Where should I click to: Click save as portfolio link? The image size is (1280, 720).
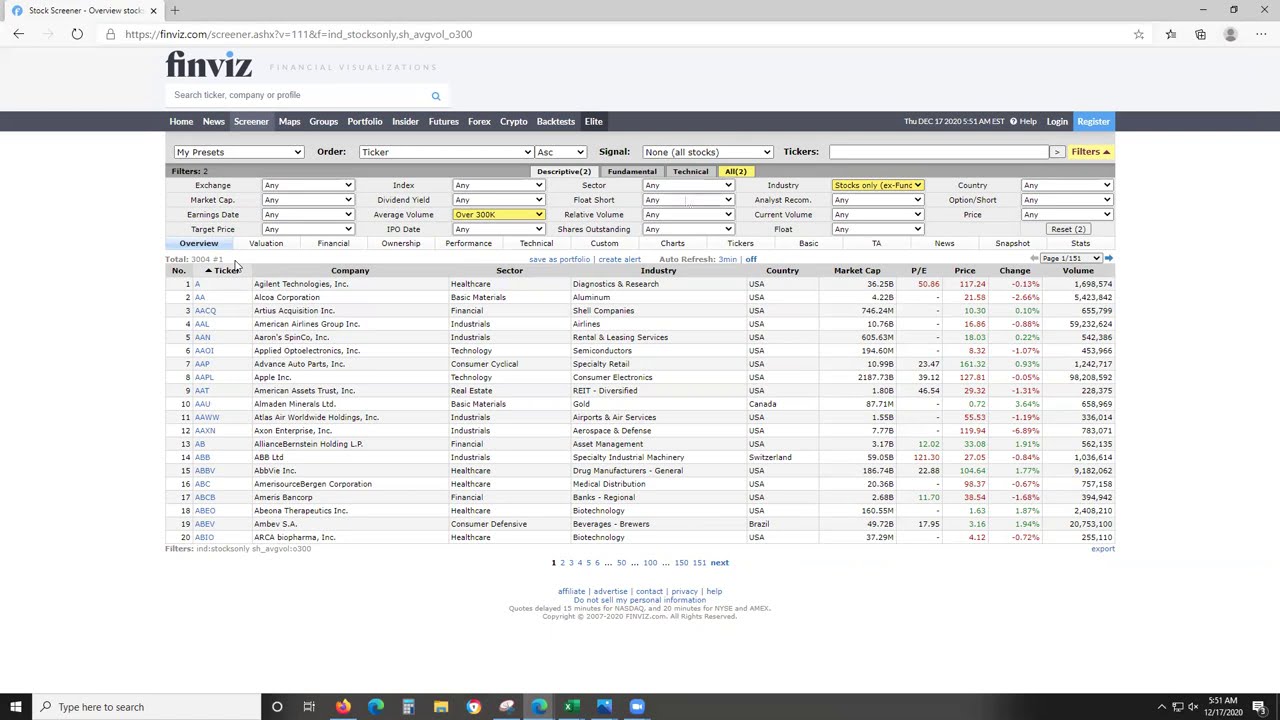tap(560, 260)
